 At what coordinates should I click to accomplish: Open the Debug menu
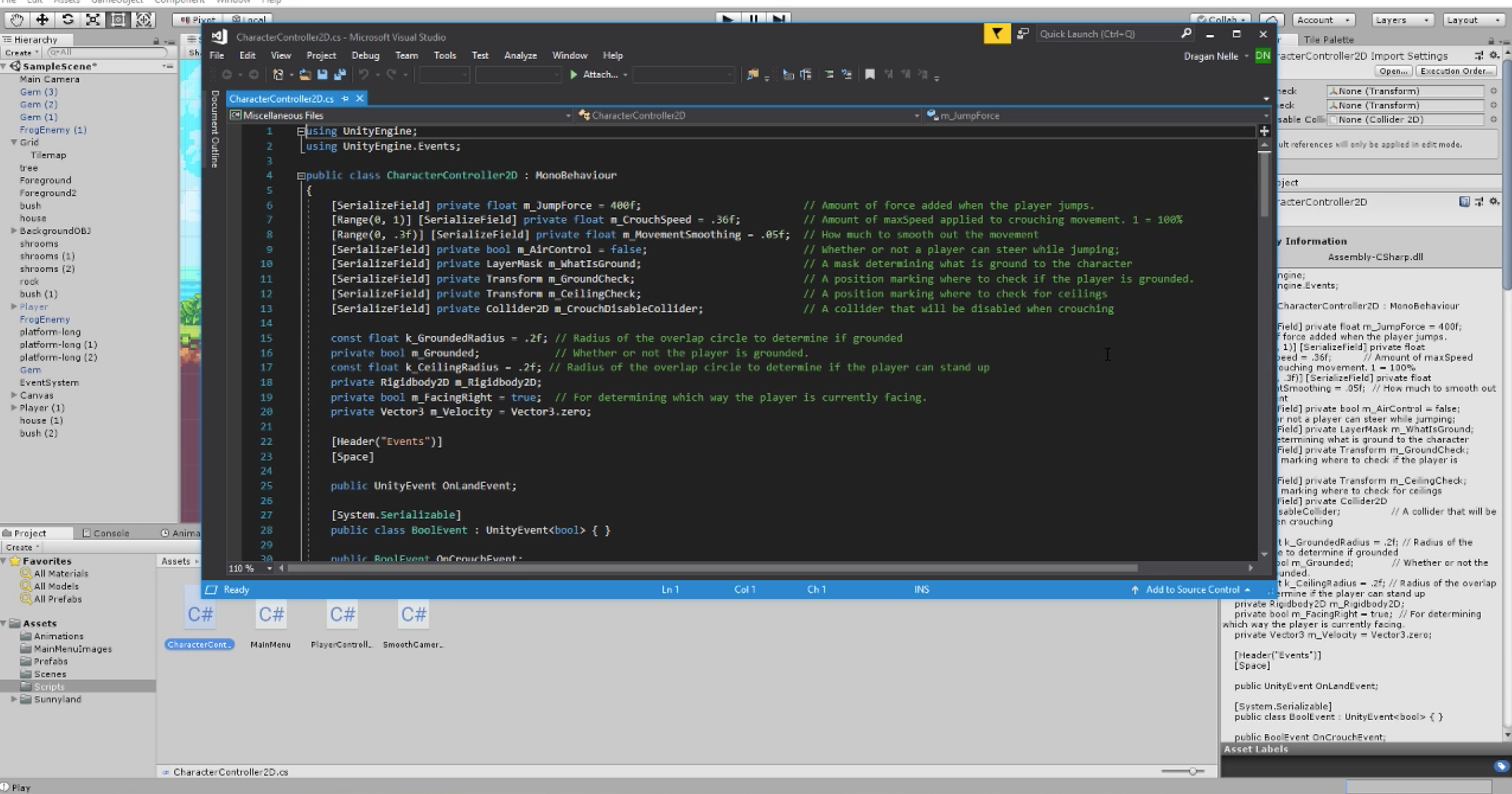point(365,55)
